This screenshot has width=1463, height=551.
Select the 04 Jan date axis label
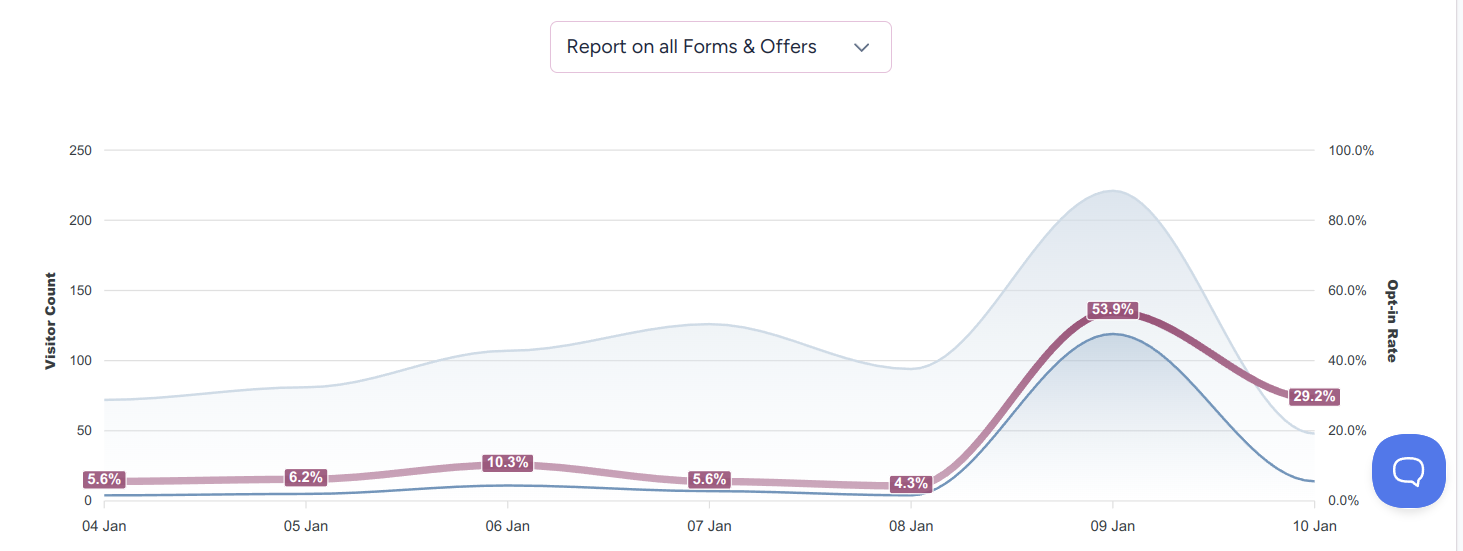pyautogui.click(x=104, y=526)
